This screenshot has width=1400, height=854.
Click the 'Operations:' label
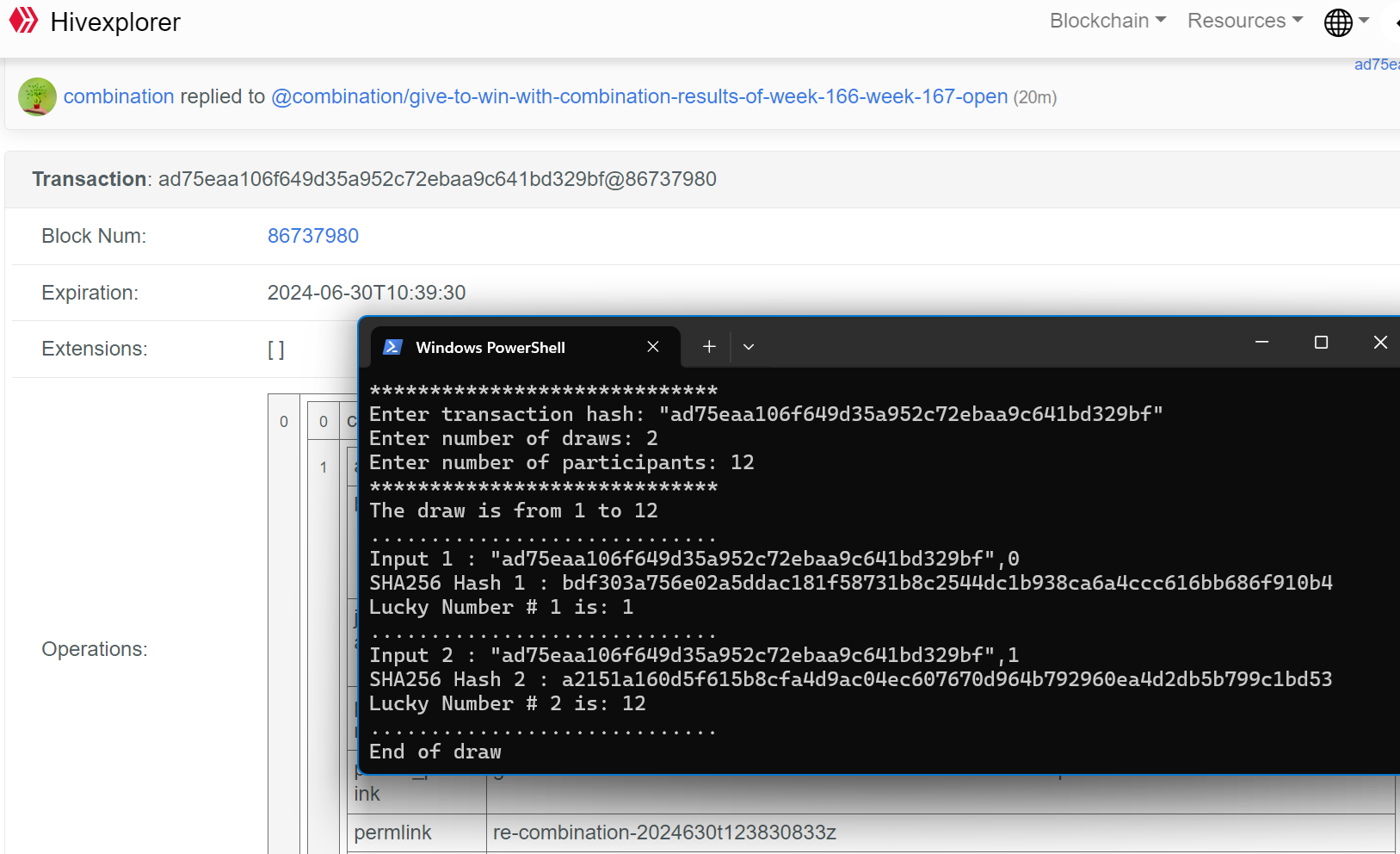point(95,649)
